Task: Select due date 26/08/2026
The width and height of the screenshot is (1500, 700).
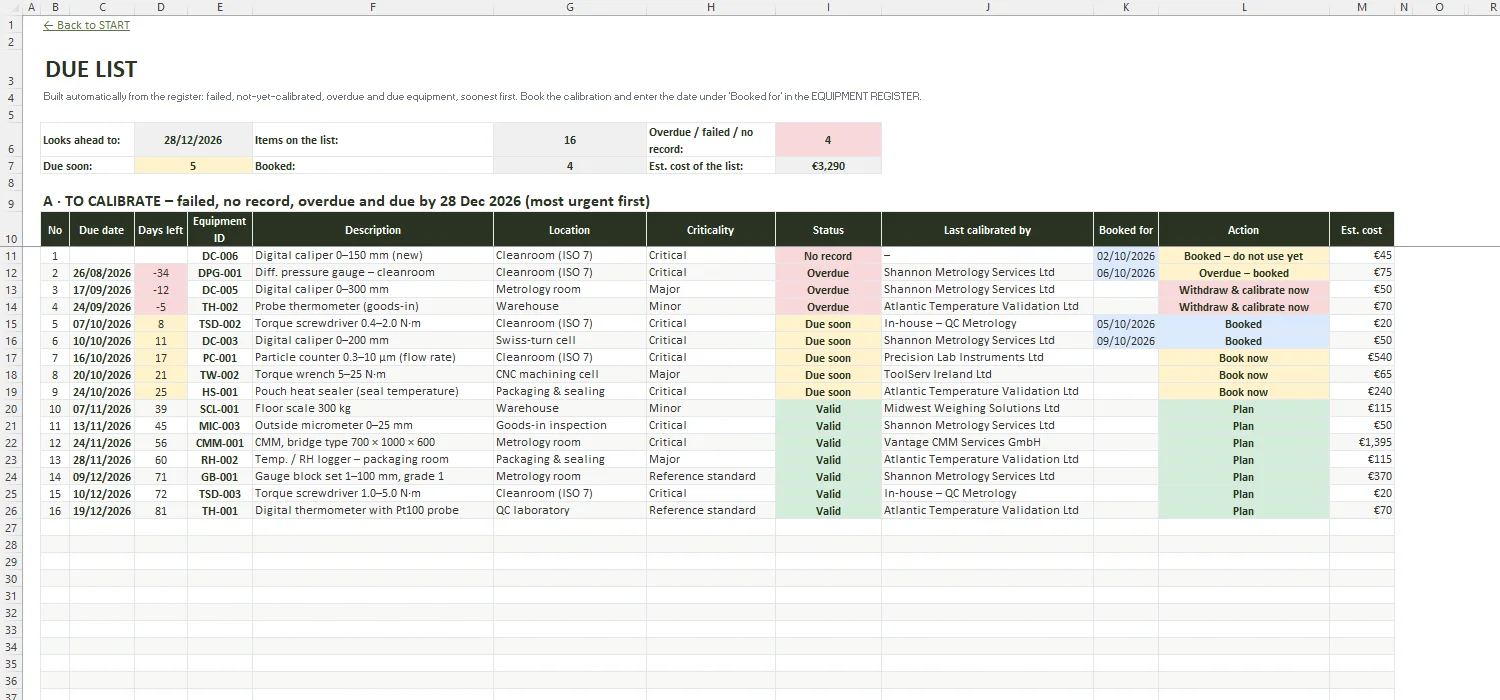Action: click(x=102, y=273)
